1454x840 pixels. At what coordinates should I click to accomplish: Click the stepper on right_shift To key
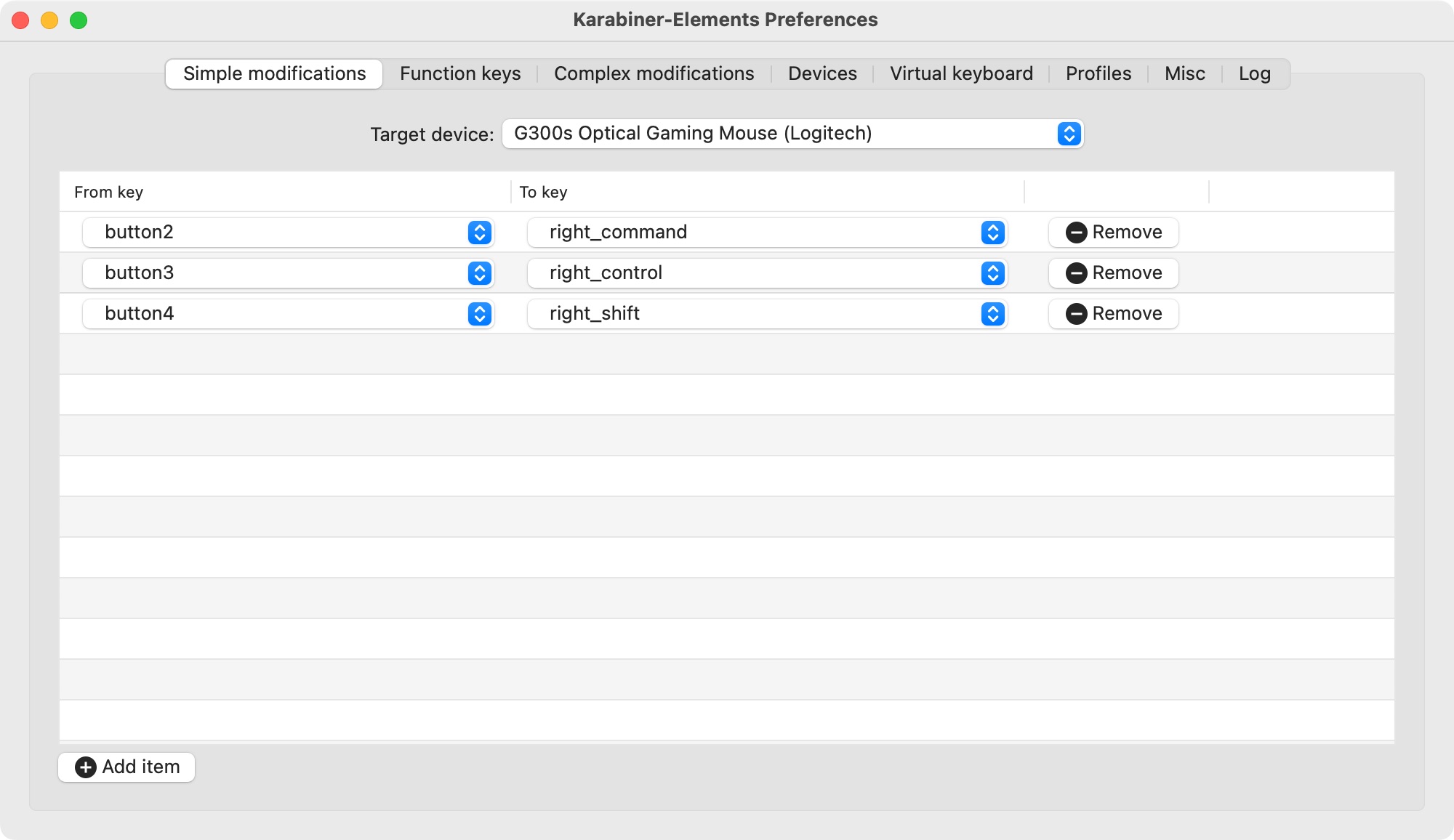(x=993, y=314)
